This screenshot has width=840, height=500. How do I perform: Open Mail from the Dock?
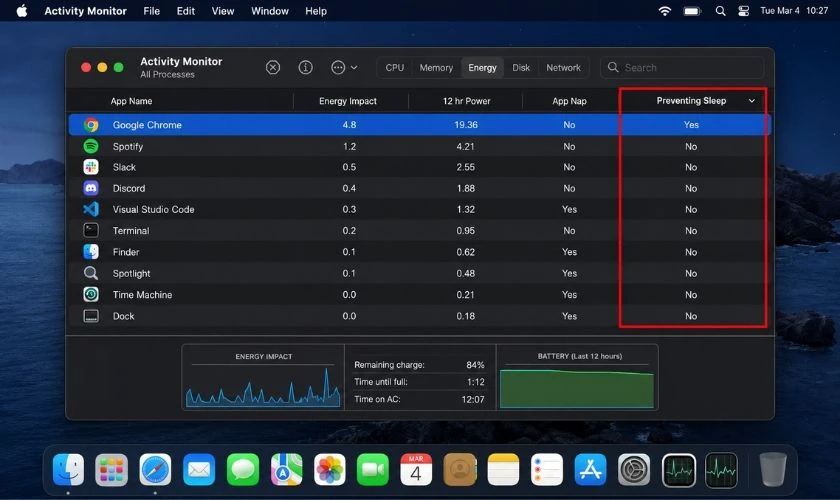pos(199,469)
